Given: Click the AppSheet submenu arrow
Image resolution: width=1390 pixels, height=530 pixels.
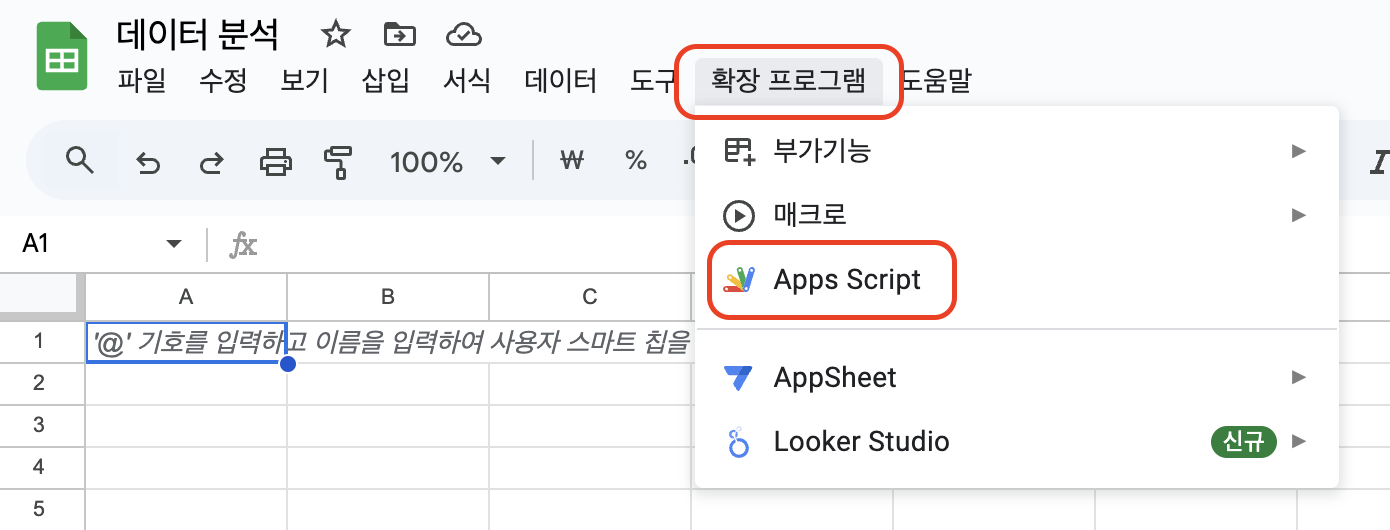Looking at the screenshot, I should [x=1299, y=377].
